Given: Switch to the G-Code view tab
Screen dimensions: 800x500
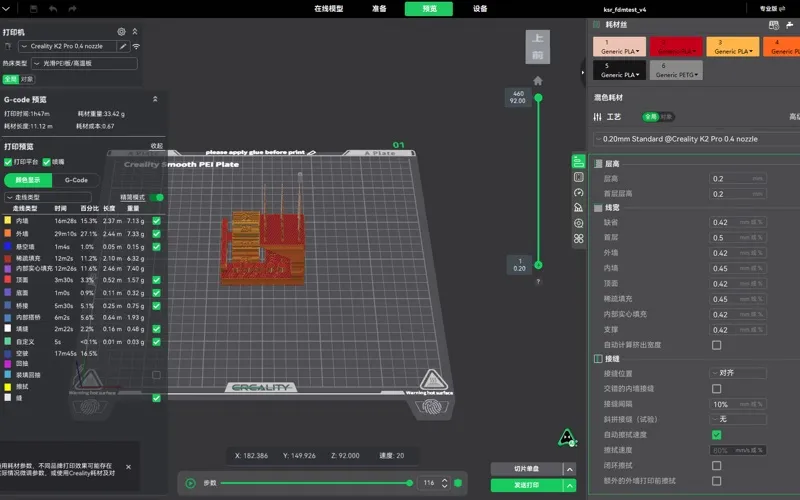Looking at the screenshot, I should 76,180.
